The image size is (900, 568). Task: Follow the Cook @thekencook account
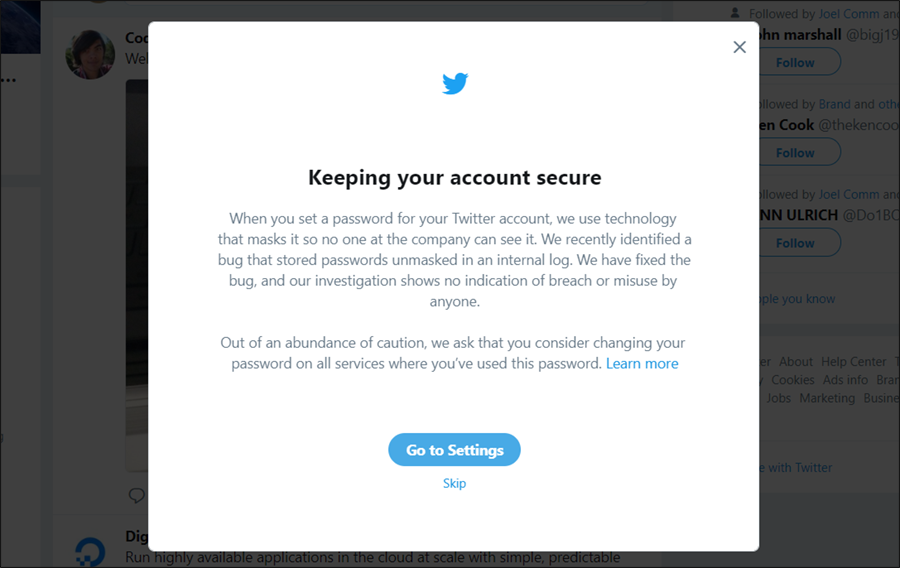click(x=795, y=152)
